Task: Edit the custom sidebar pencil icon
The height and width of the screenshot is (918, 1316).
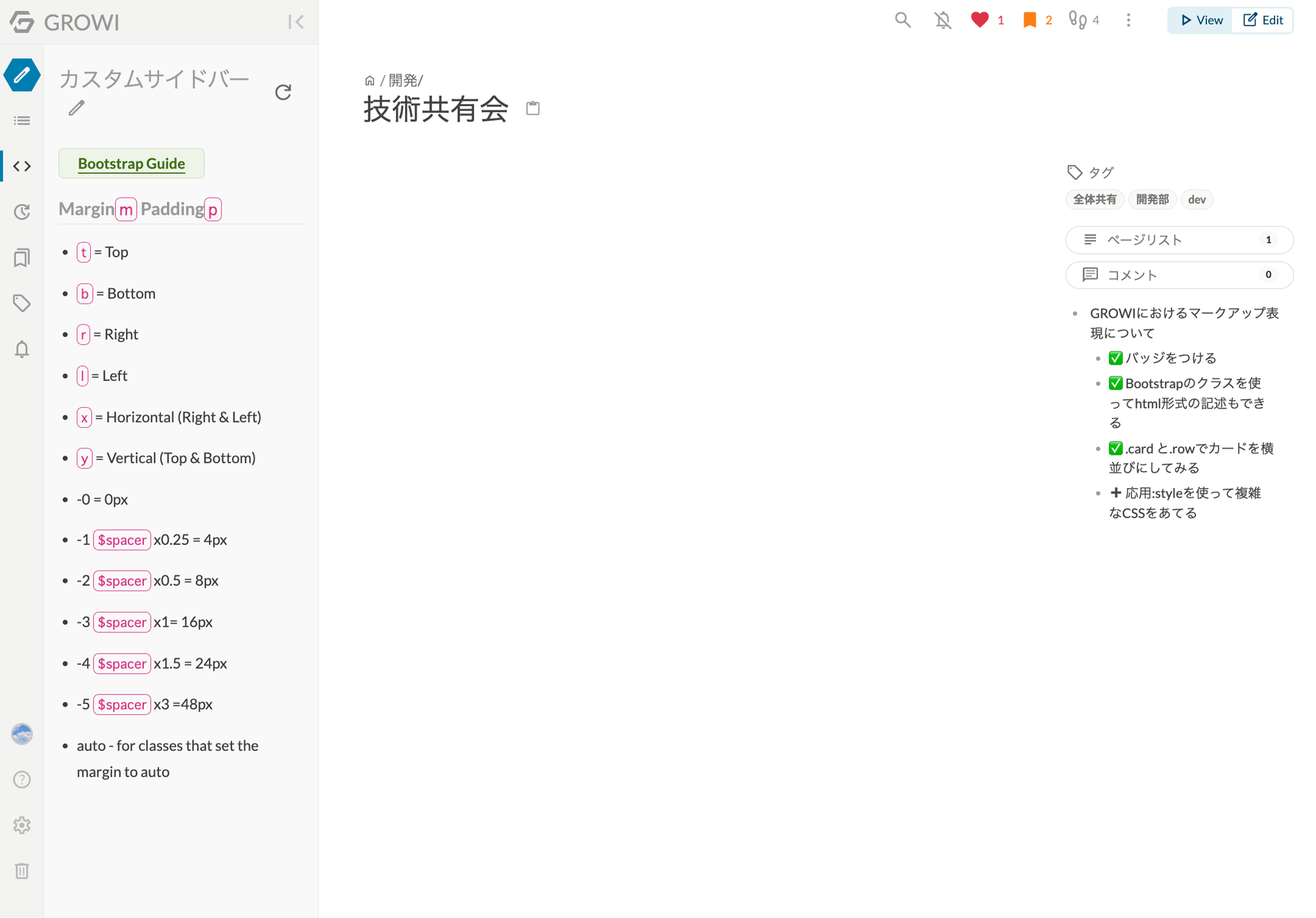Action: [x=76, y=108]
